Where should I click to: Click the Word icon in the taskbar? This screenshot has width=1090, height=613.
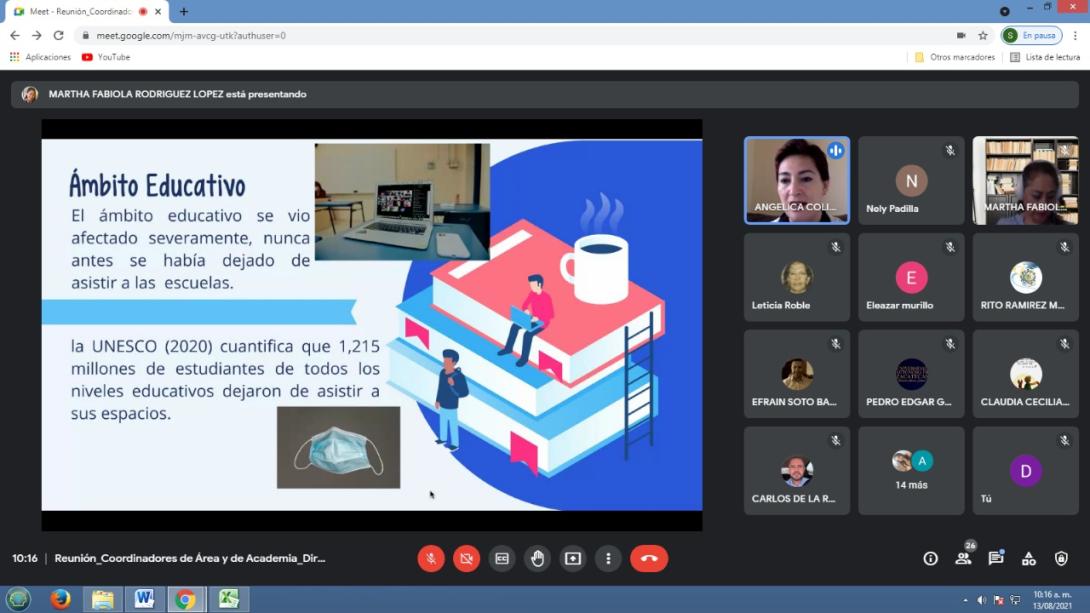(x=144, y=599)
